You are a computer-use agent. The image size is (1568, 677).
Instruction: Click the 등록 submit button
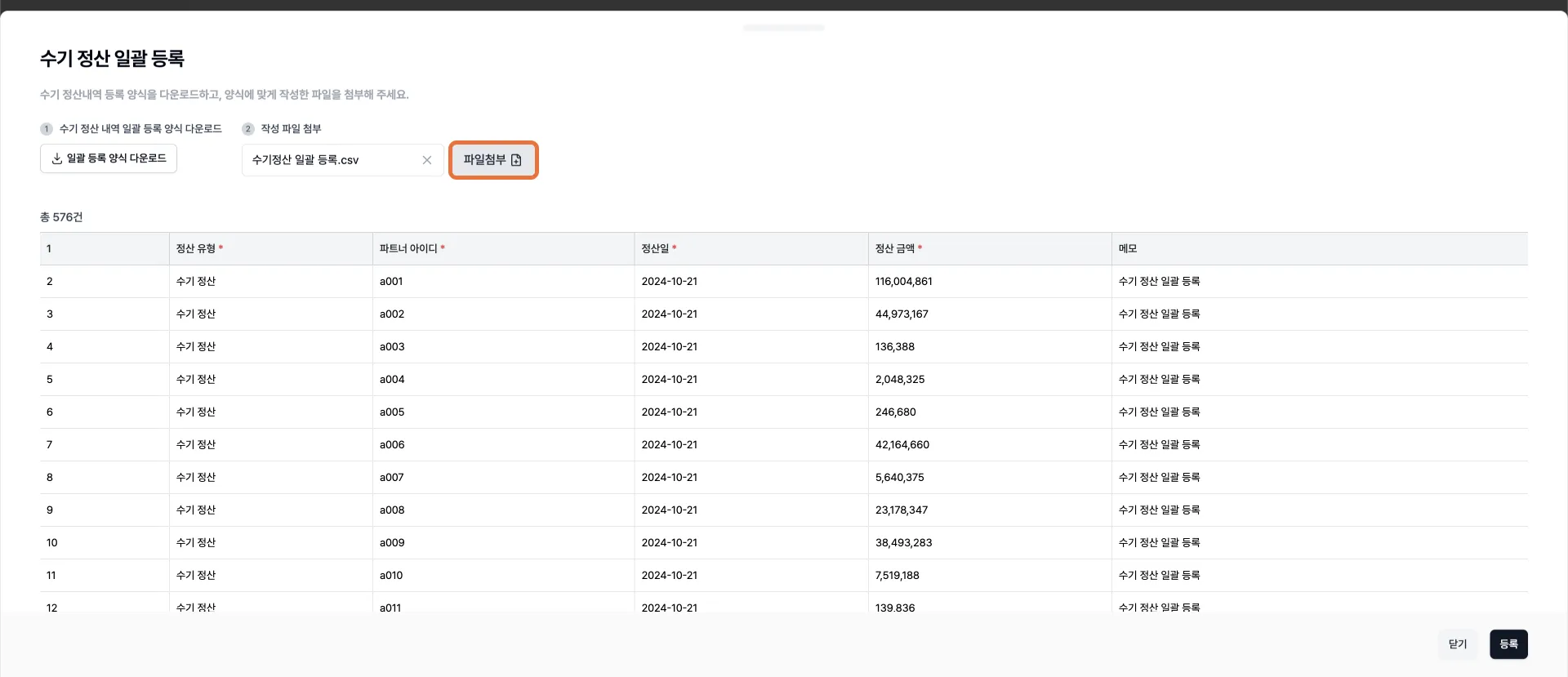[x=1508, y=644]
